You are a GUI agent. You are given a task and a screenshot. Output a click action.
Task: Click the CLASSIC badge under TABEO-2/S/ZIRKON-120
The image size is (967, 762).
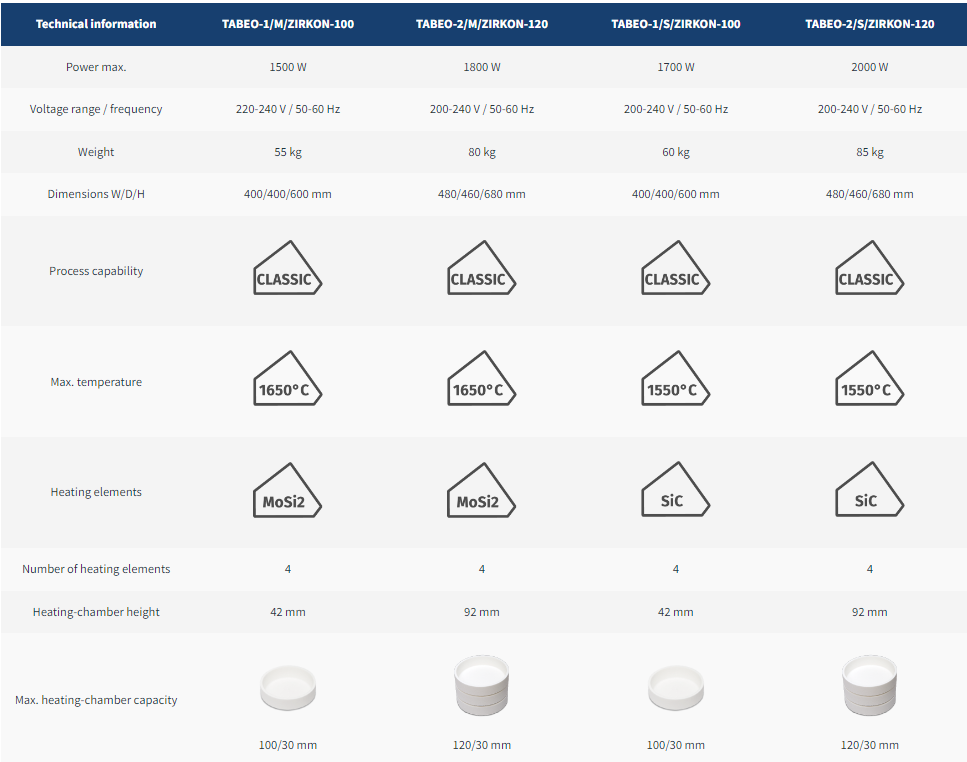[870, 268]
